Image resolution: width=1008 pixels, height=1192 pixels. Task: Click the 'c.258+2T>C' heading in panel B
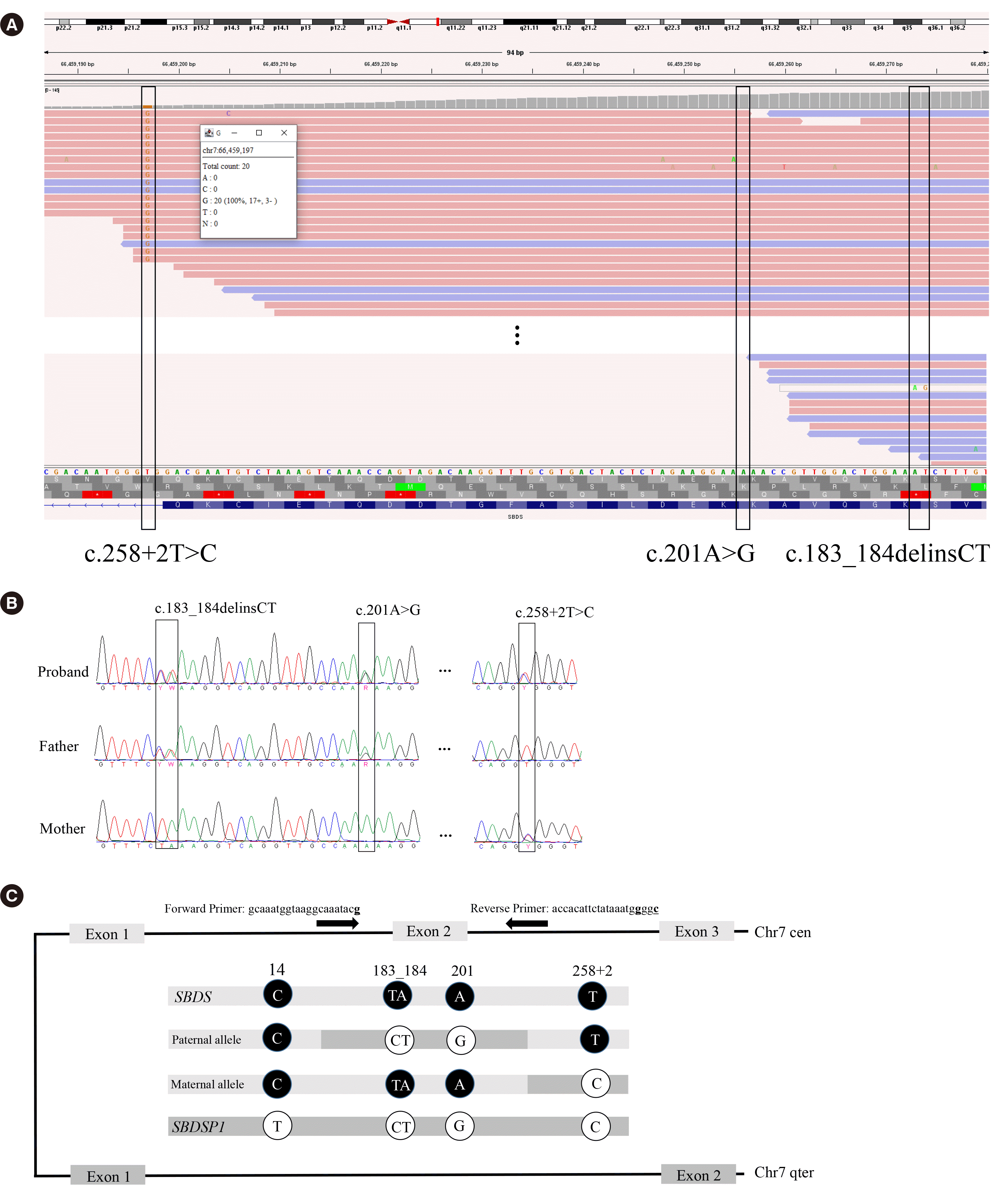pos(554,612)
